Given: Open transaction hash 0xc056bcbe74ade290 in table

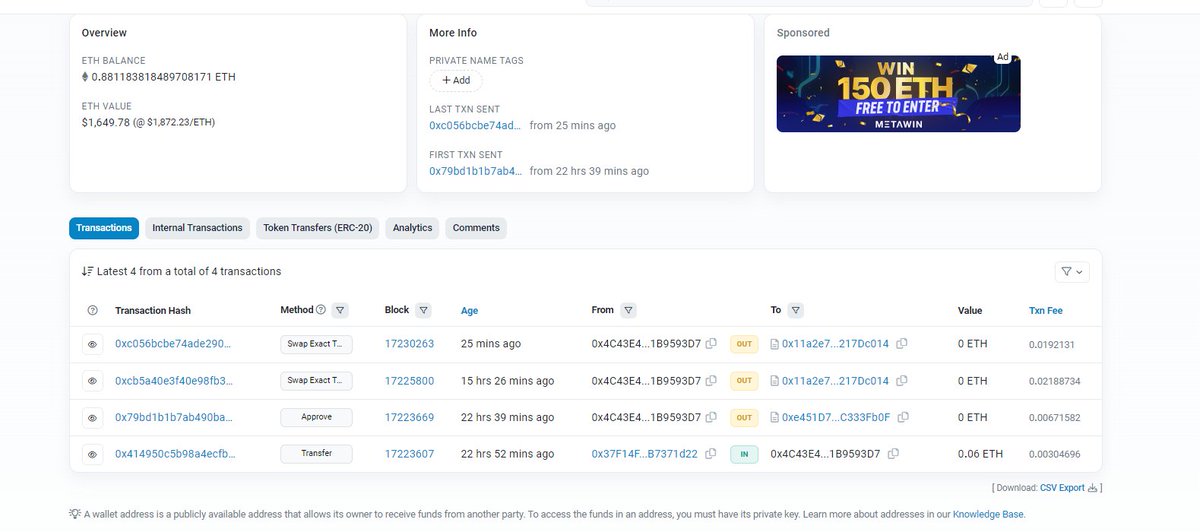Looking at the screenshot, I should coord(173,344).
